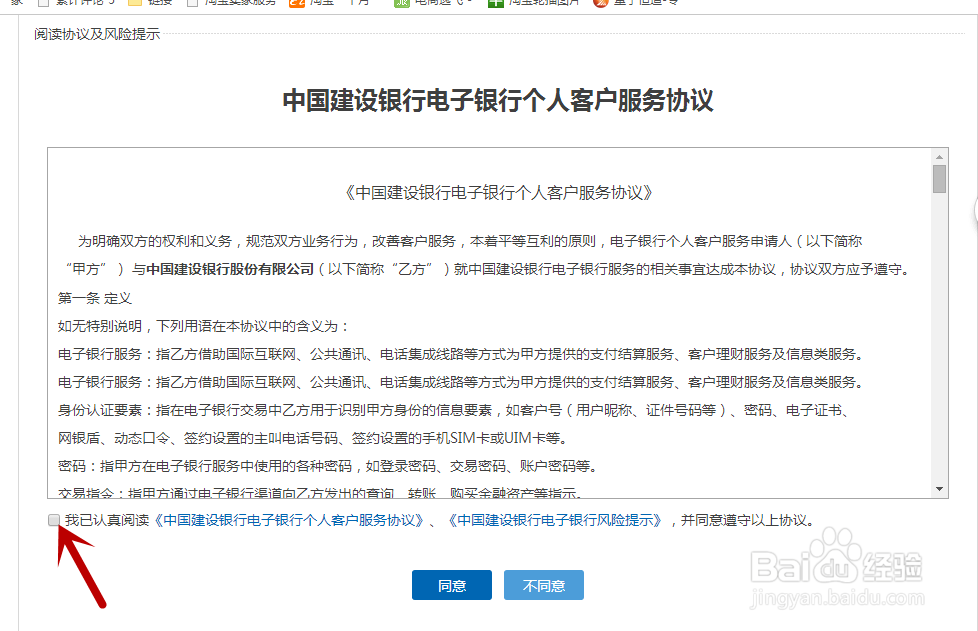Click the bold 中国建设银行股份有限公司 text
Image resolution: width=978 pixels, height=631 pixels.
[230, 269]
